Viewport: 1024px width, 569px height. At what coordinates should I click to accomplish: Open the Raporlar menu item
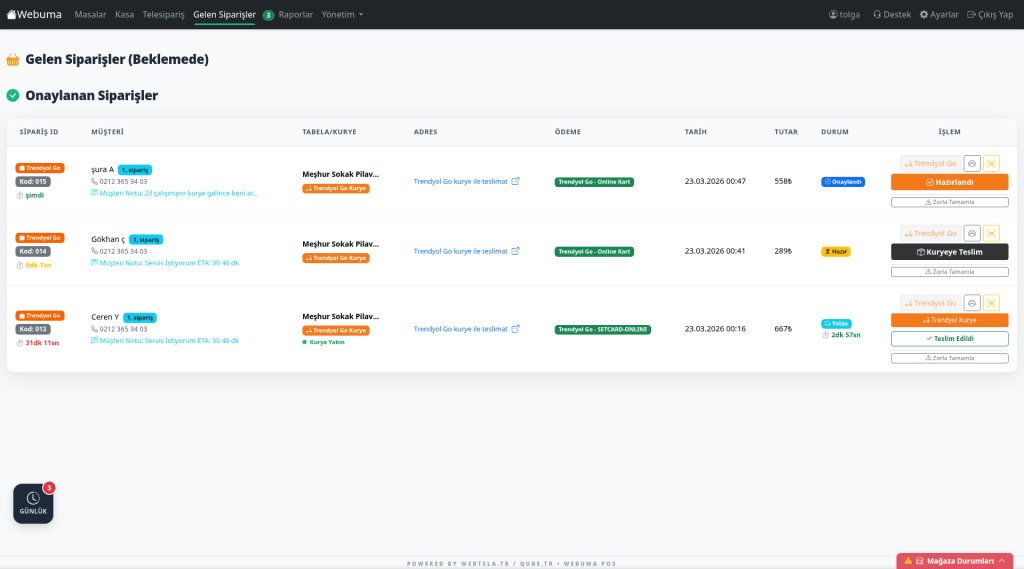[295, 15]
